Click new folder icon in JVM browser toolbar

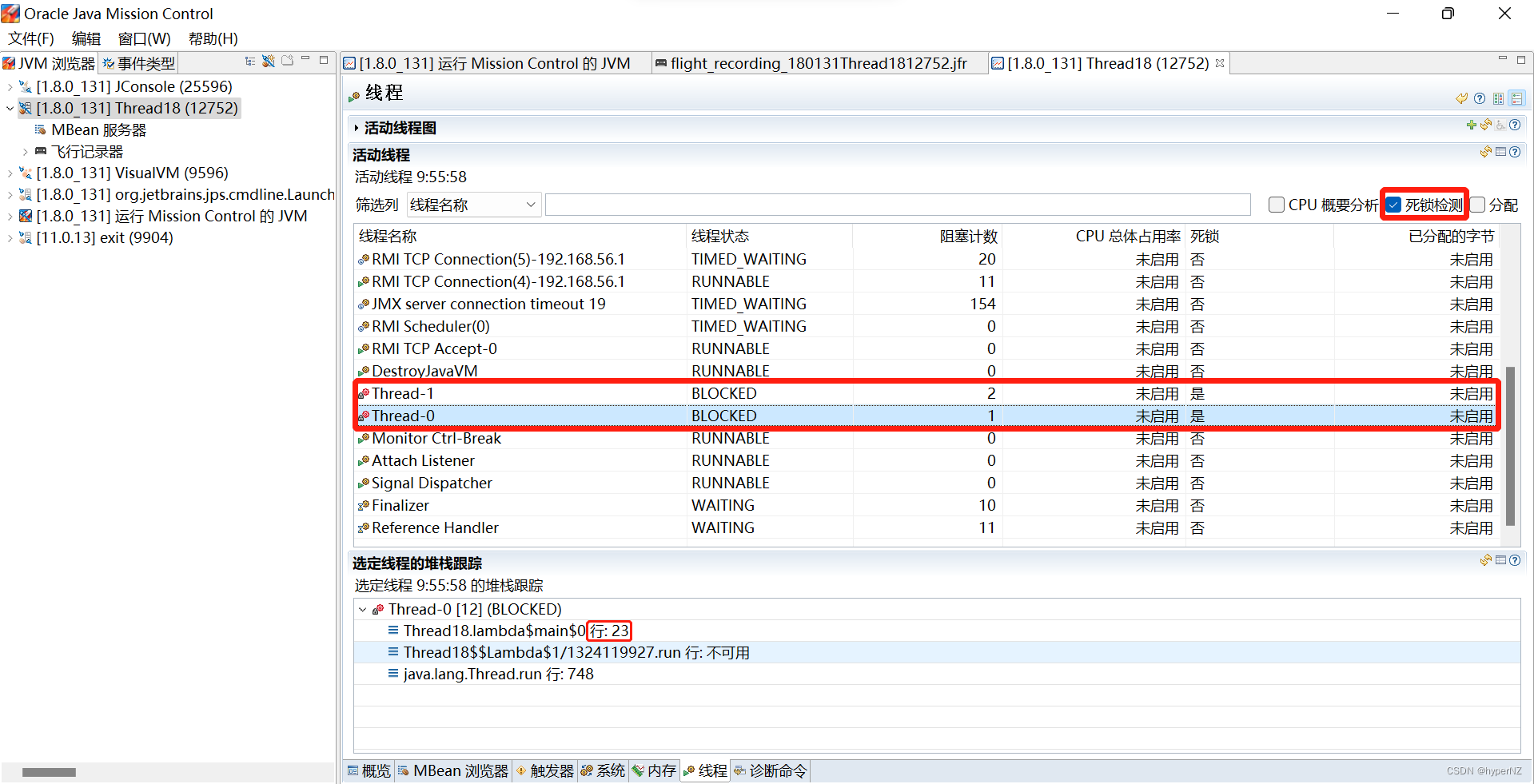[x=287, y=61]
